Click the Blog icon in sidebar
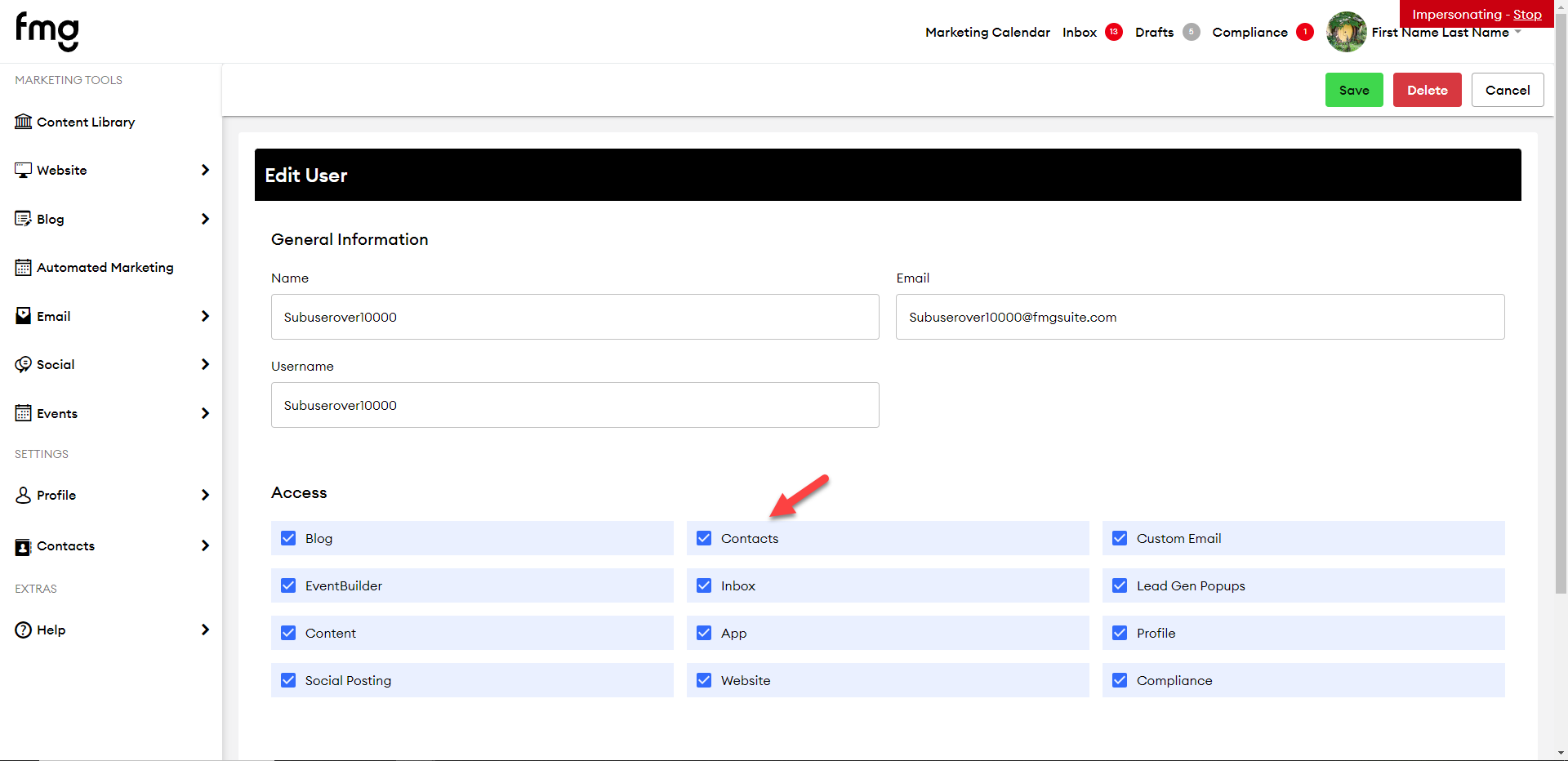1568x761 pixels. [24, 219]
